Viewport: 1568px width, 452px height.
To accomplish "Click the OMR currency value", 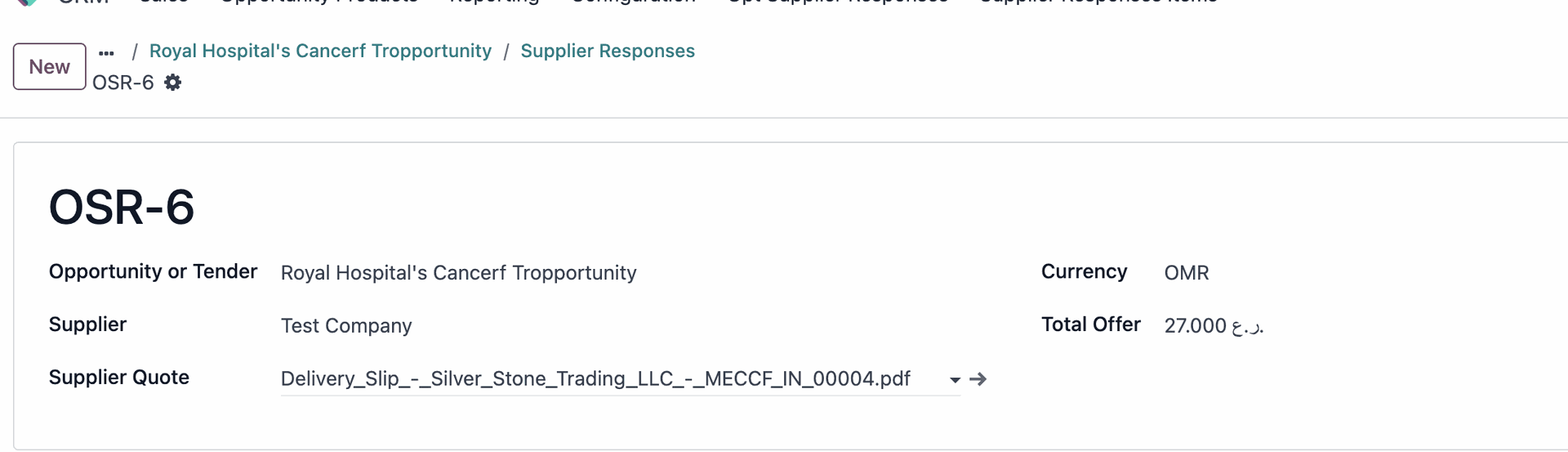I will [x=1187, y=272].
